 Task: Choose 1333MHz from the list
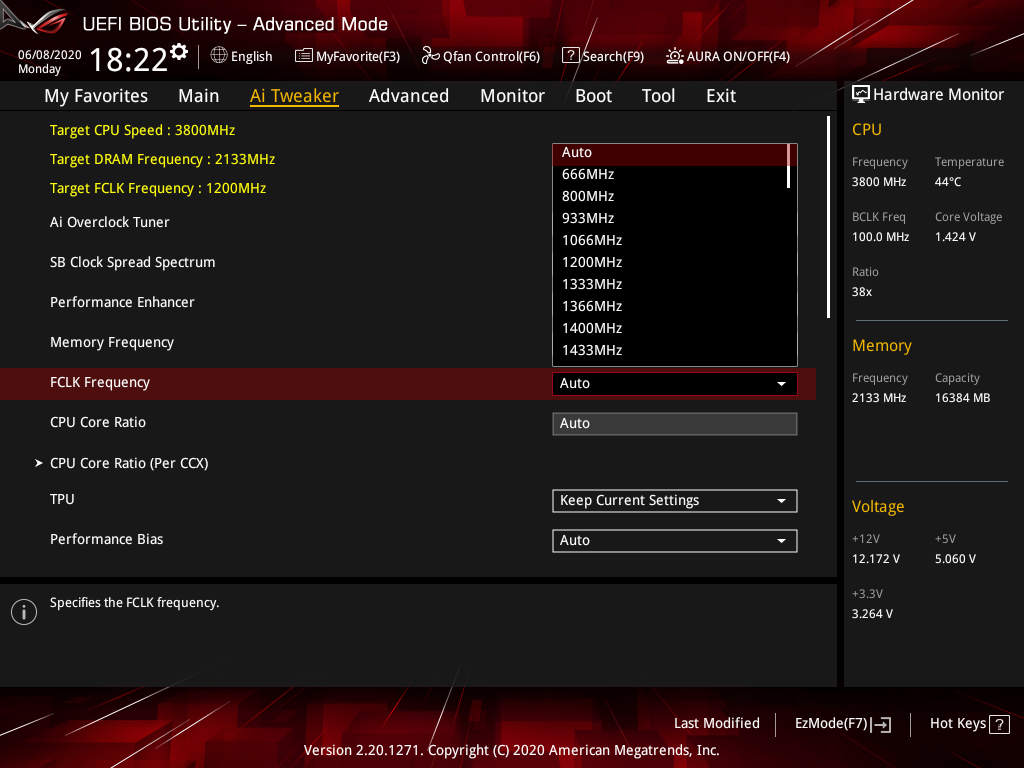coord(670,284)
